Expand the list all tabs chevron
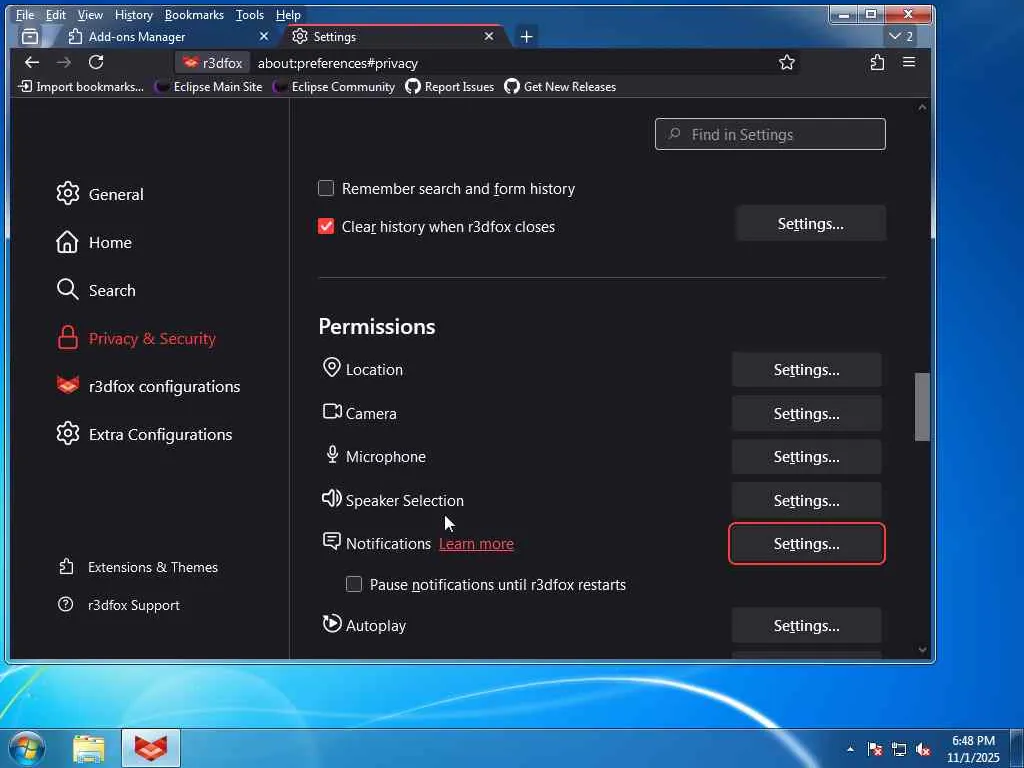This screenshot has height=768, width=1024. click(x=901, y=37)
